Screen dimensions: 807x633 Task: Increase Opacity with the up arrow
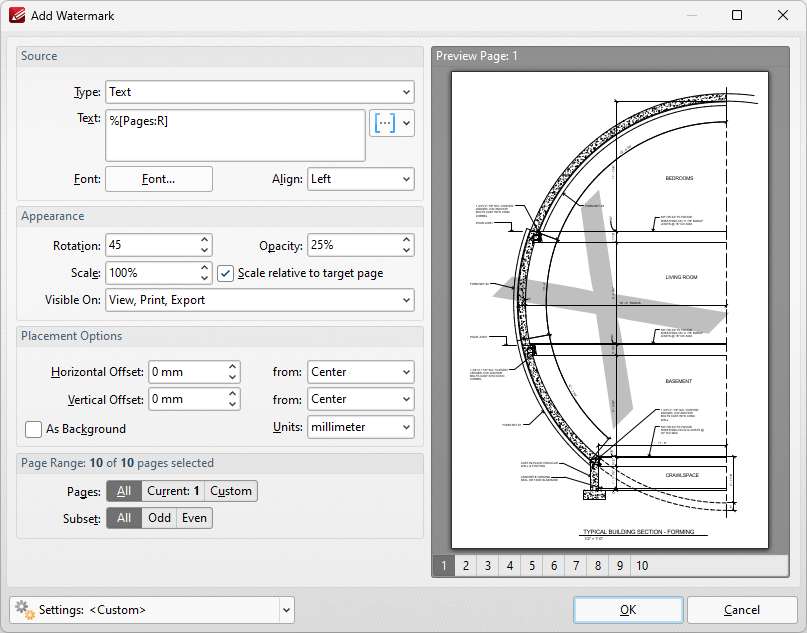tap(407, 240)
